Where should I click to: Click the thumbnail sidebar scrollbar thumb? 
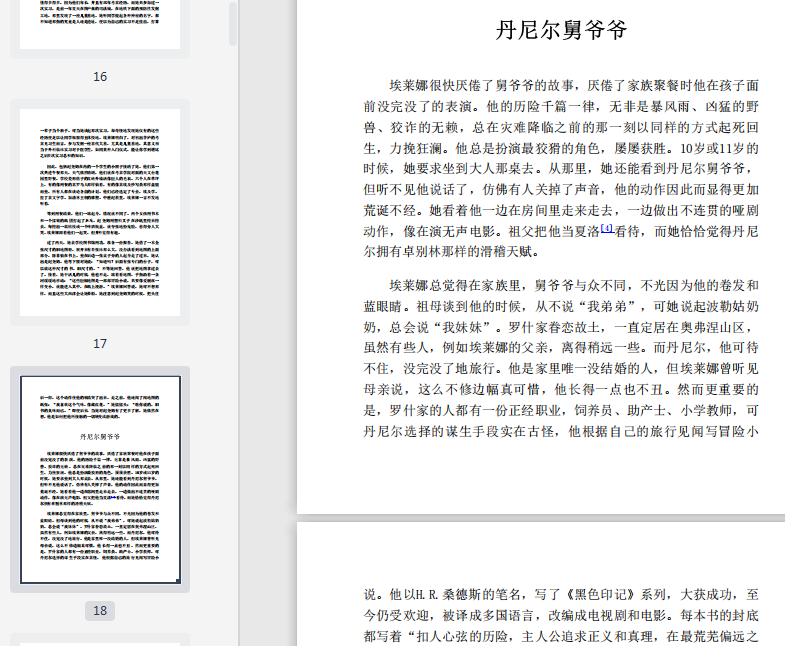[x=233, y=24]
